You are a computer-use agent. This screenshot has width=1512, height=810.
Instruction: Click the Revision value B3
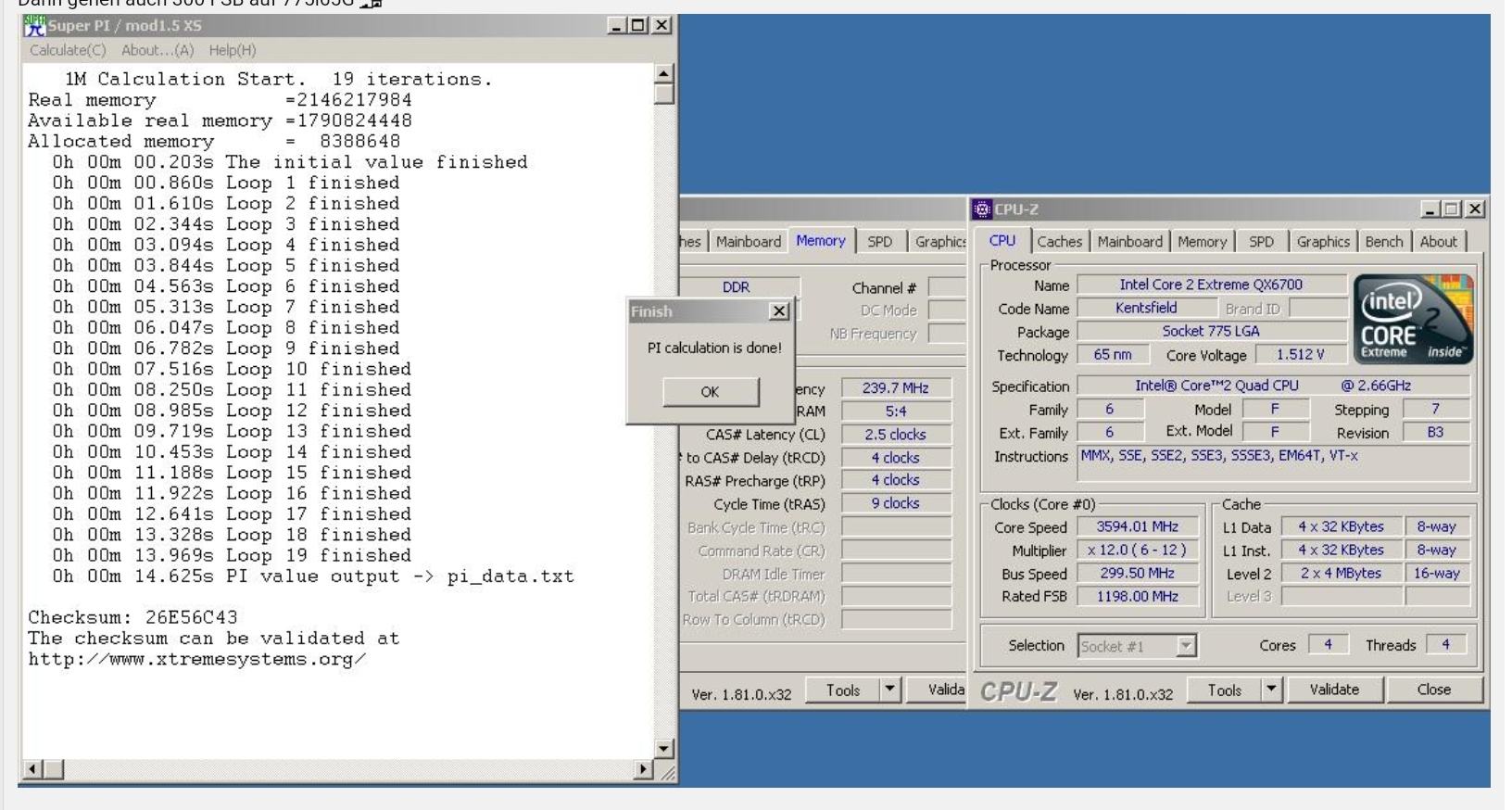1435,432
